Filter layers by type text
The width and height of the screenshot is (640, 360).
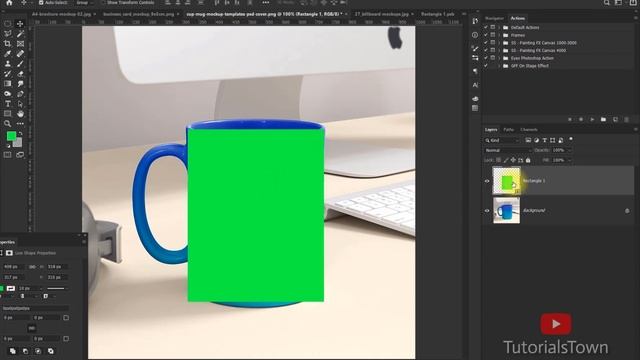click(544, 140)
